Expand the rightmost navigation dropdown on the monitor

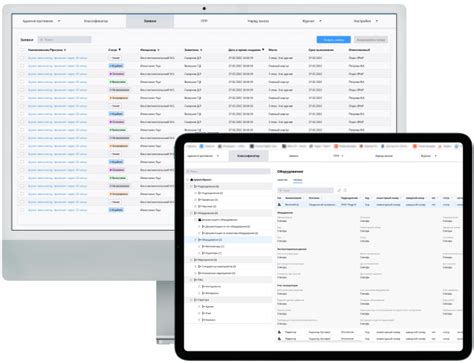[366, 21]
